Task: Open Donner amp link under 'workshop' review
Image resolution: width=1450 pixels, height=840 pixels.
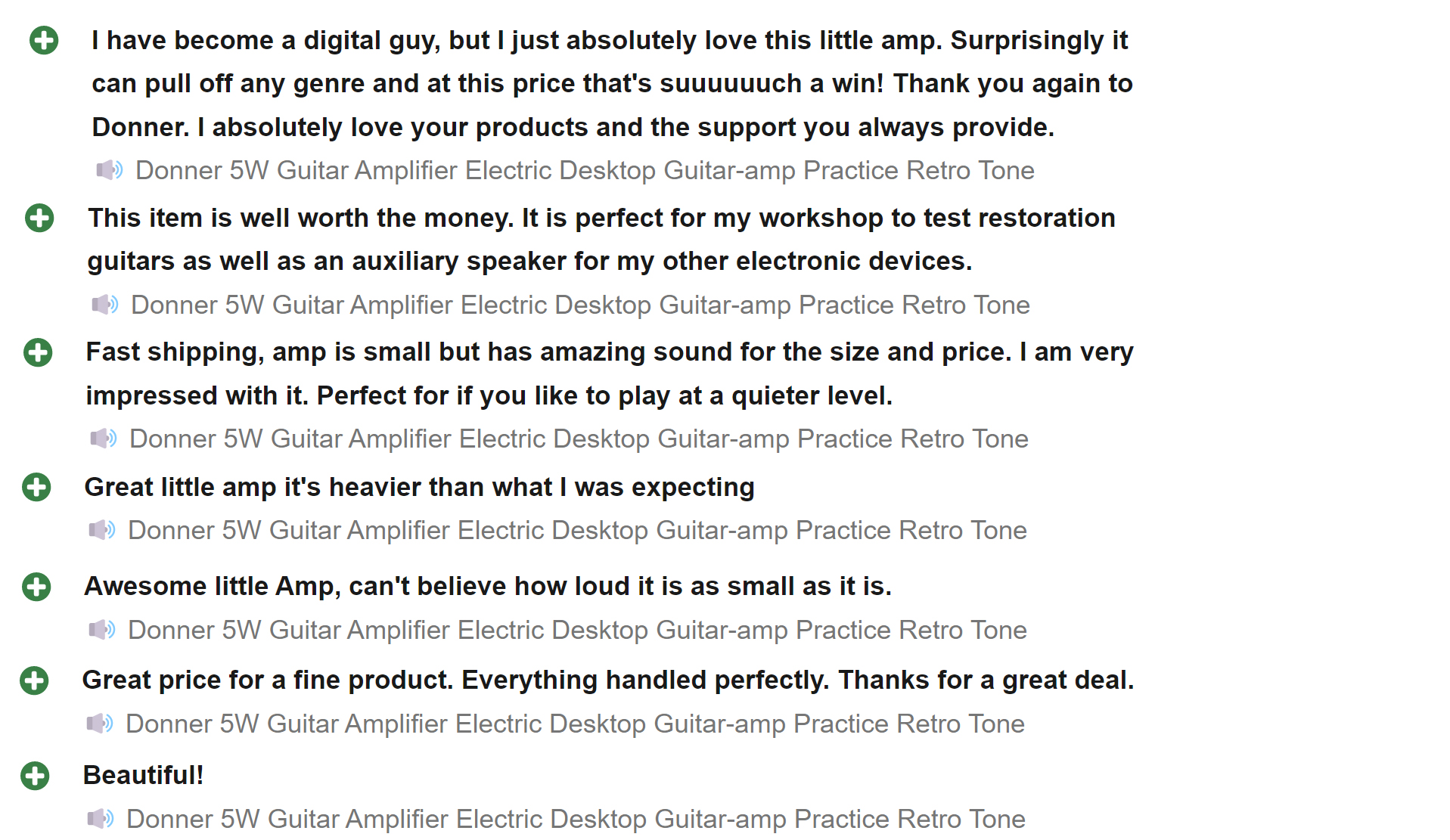Action: coord(580,305)
